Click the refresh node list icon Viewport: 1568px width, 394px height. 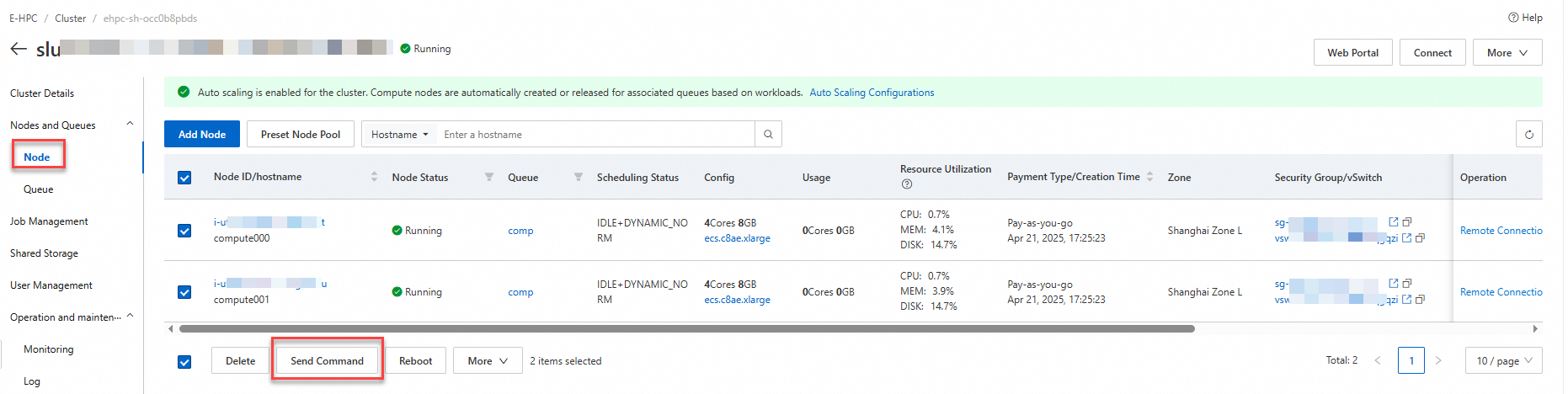(x=1528, y=135)
